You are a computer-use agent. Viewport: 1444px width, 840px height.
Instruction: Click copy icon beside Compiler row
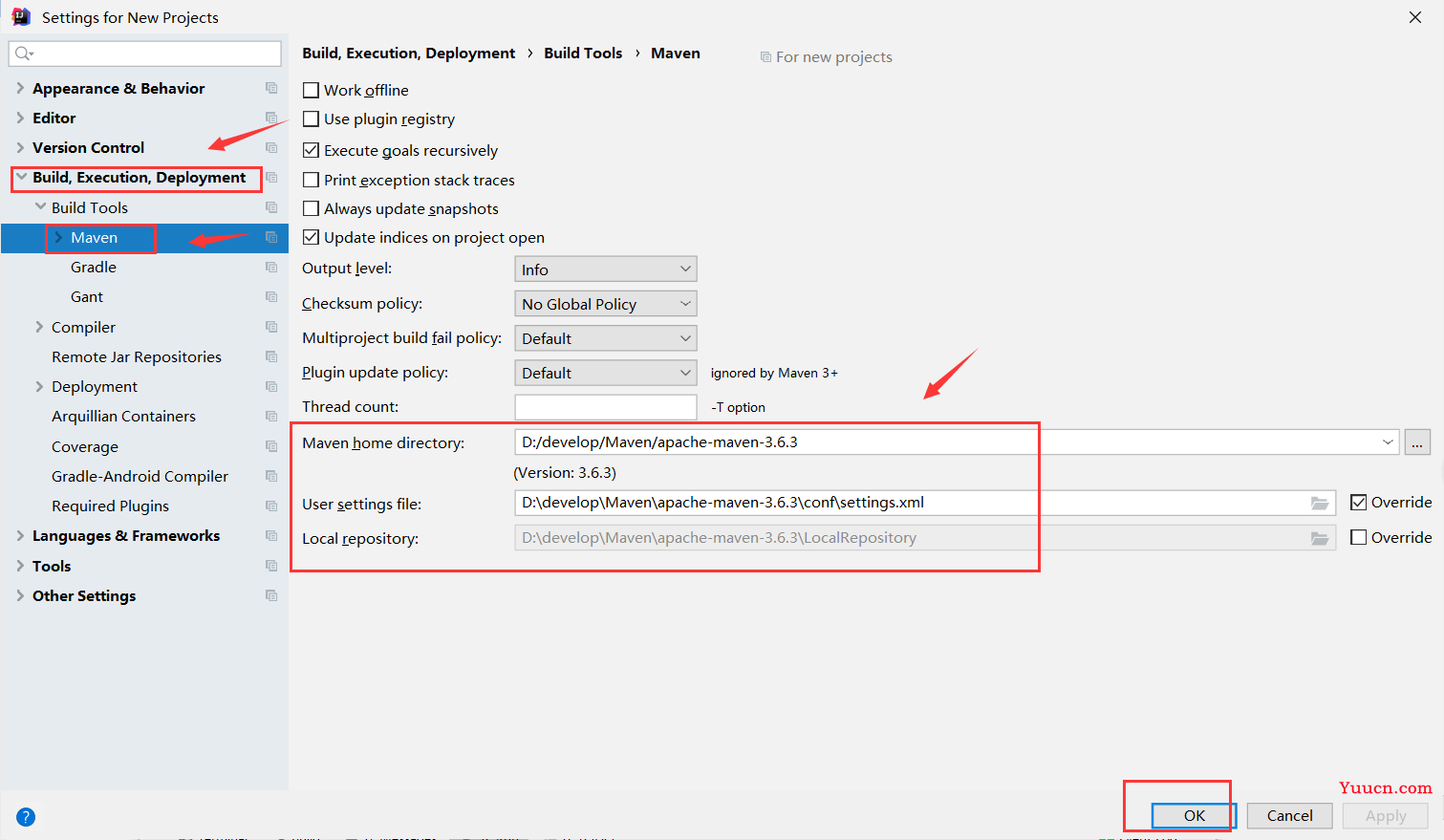(271, 327)
